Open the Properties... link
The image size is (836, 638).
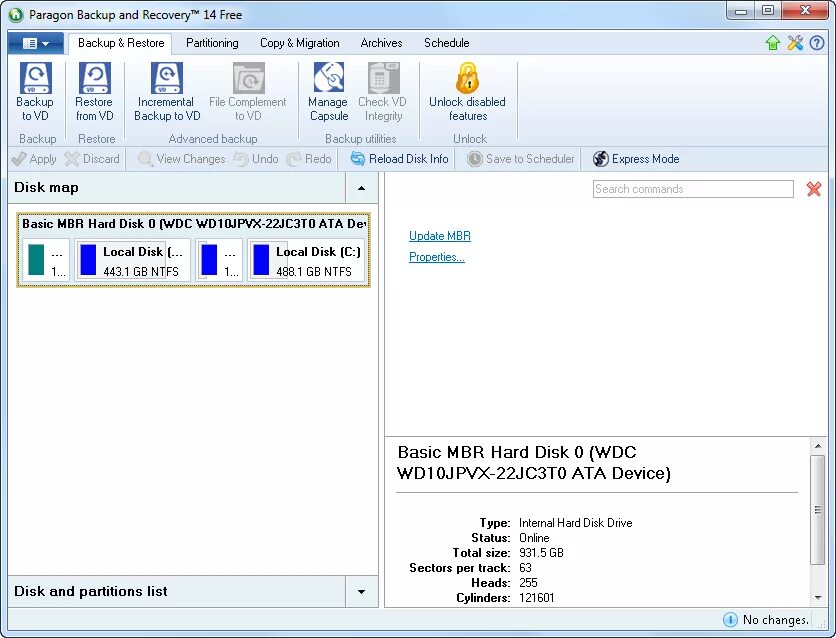(x=437, y=257)
